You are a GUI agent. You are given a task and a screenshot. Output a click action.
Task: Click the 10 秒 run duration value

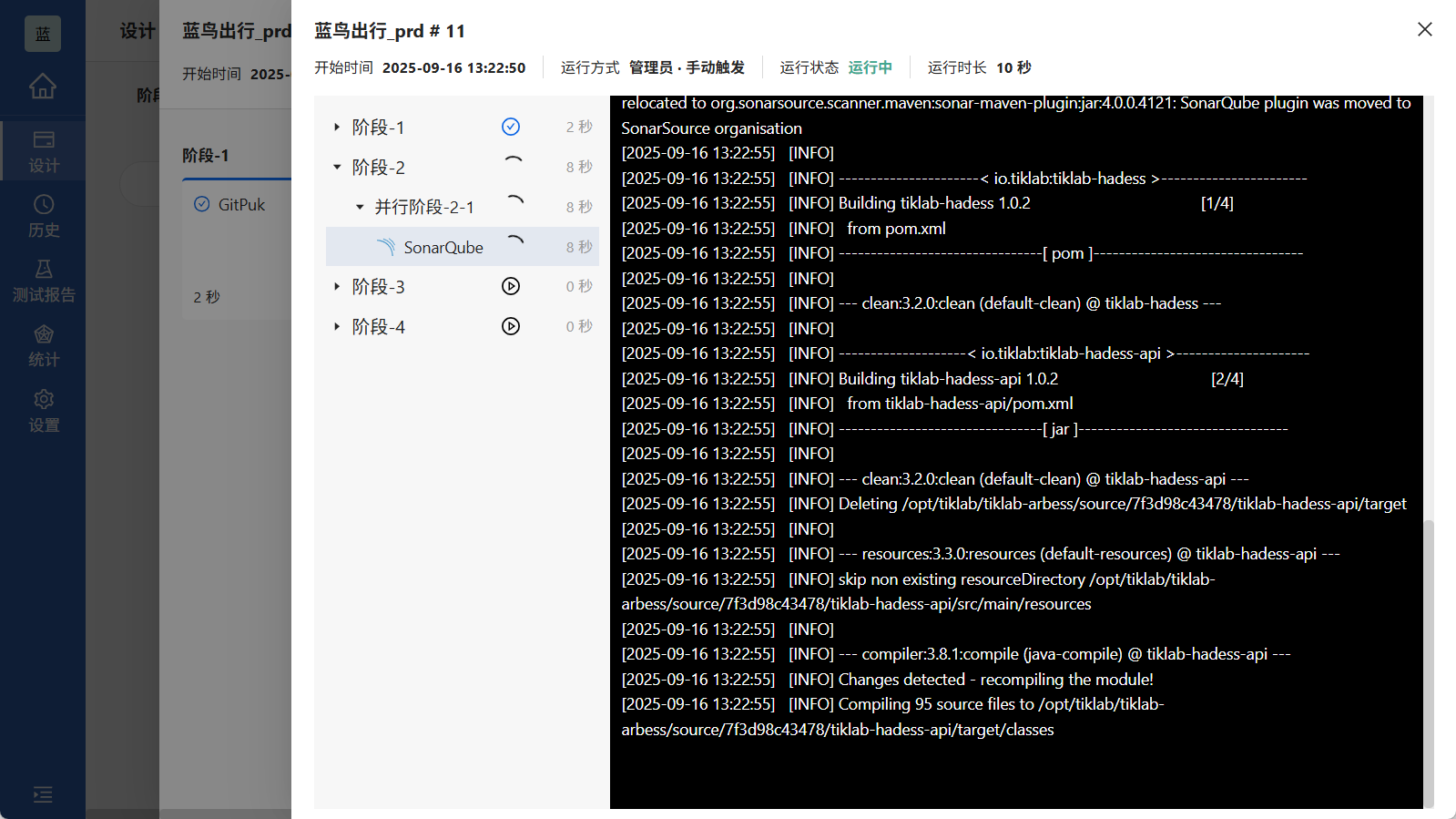pyautogui.click(x=1013, y=67)
